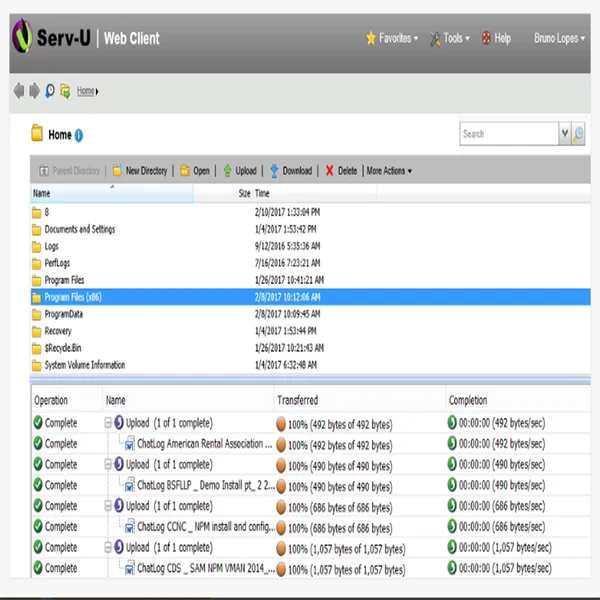Click the Open toolbar button
Viewport: 600px width, 600px height.
(x=195, y=171)
